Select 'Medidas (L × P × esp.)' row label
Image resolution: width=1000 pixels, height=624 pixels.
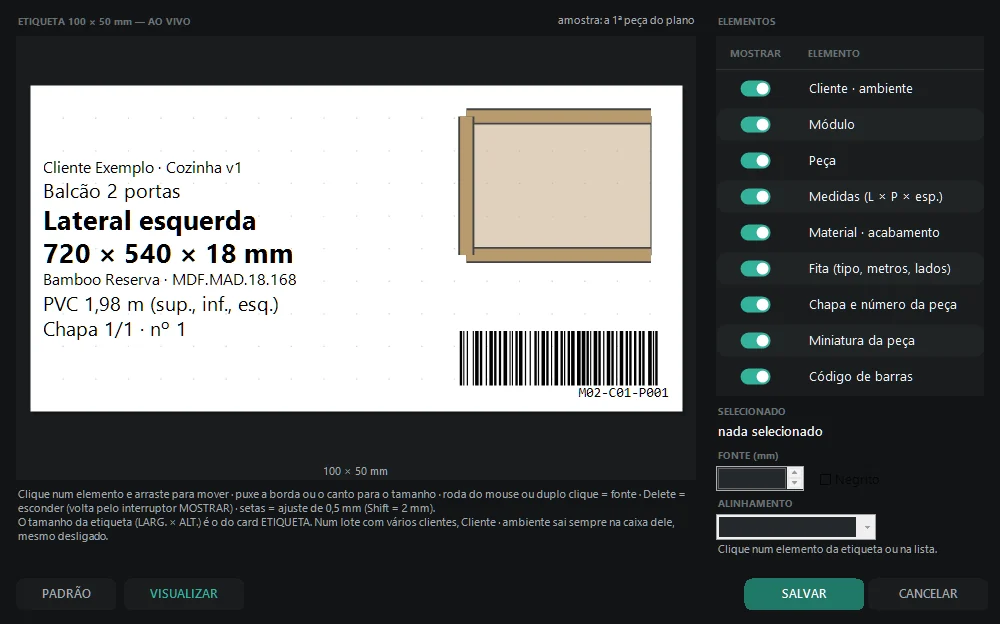876,197
